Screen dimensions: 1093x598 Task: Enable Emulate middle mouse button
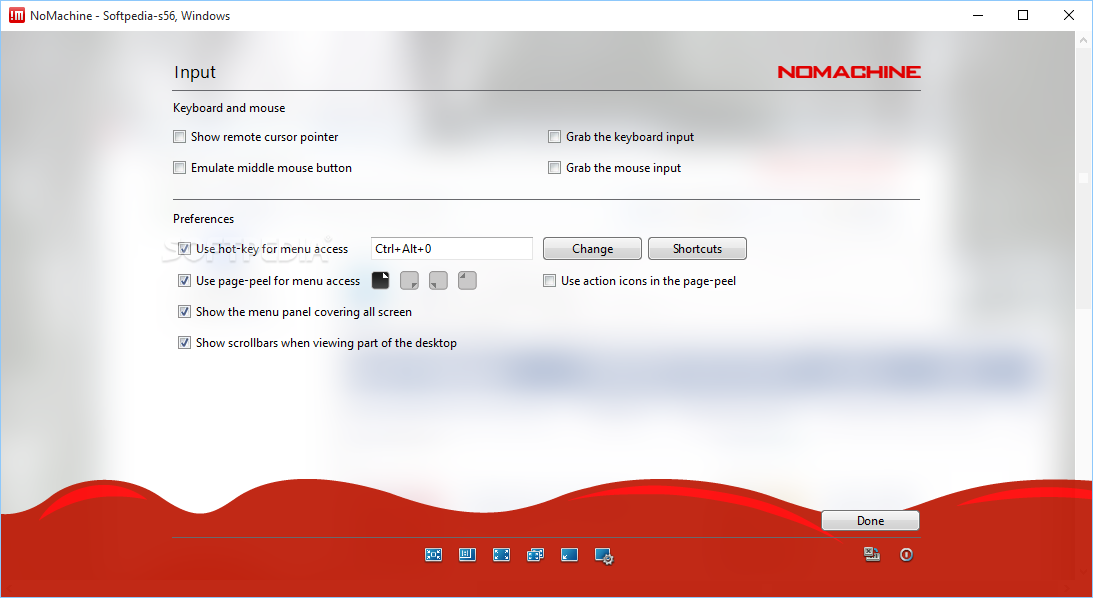click(x=180, y=167)
